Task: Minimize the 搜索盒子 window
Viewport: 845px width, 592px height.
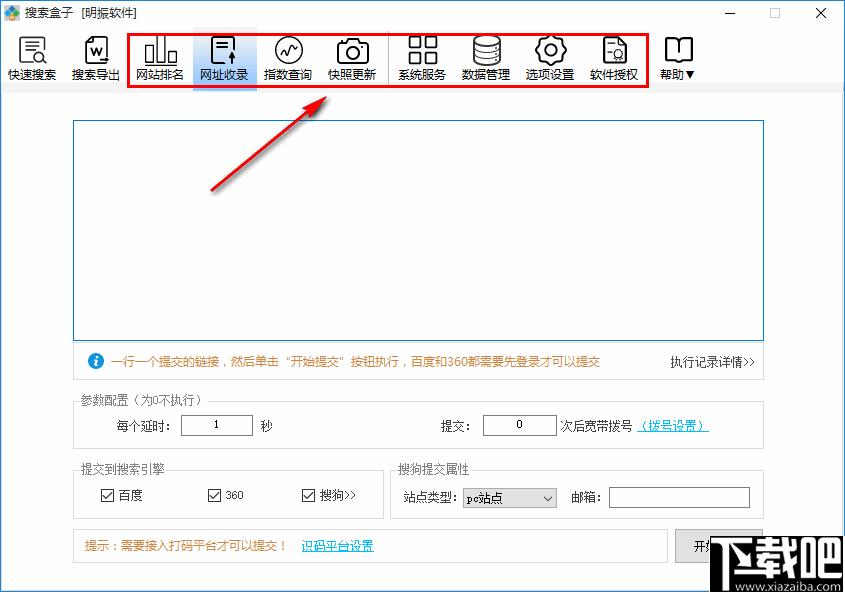Action: click(730, 13)
